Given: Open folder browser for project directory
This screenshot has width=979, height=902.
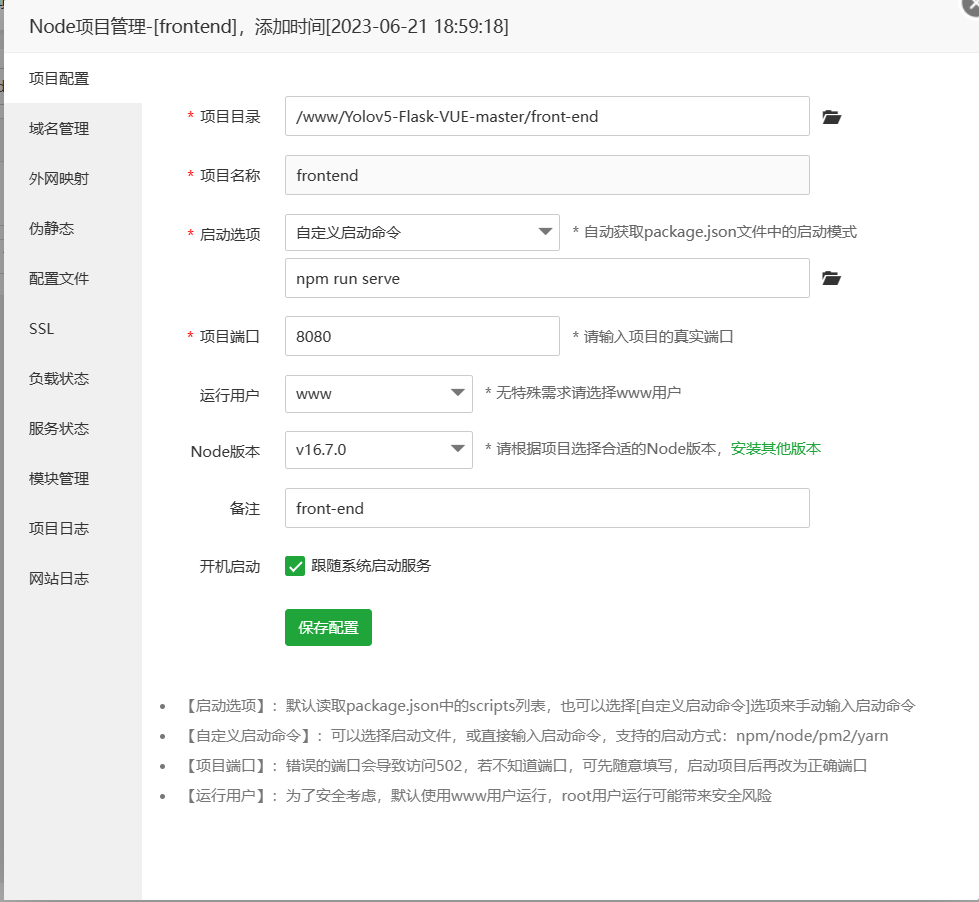Looking at the screenshot, I should tap(830, 116).
